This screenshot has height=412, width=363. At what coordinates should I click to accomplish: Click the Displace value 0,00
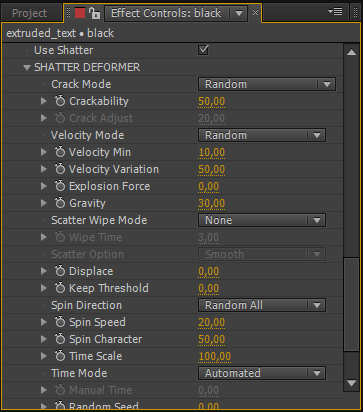[x=209, y=271]
